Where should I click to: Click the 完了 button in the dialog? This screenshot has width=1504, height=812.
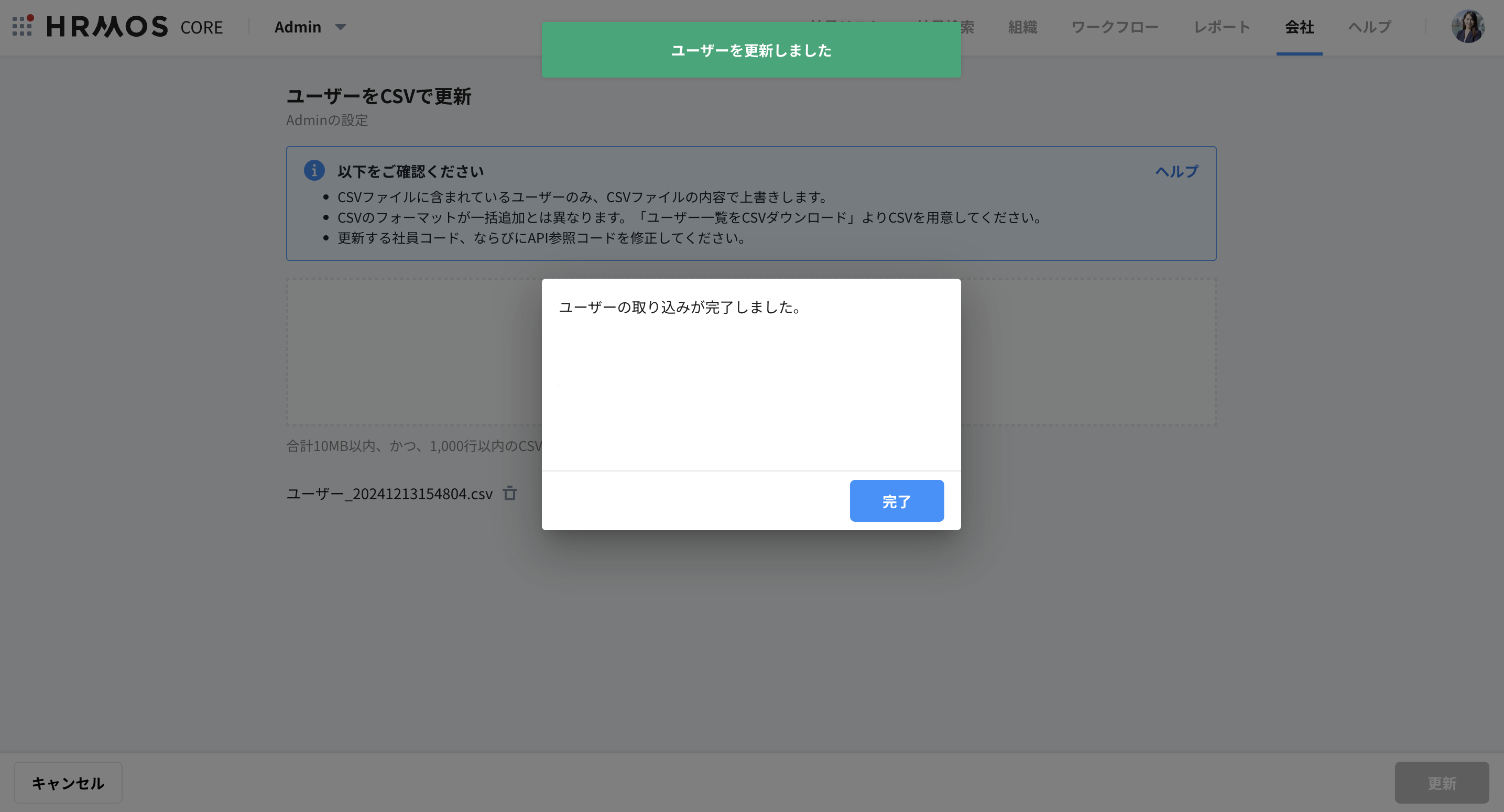point(897,500)
